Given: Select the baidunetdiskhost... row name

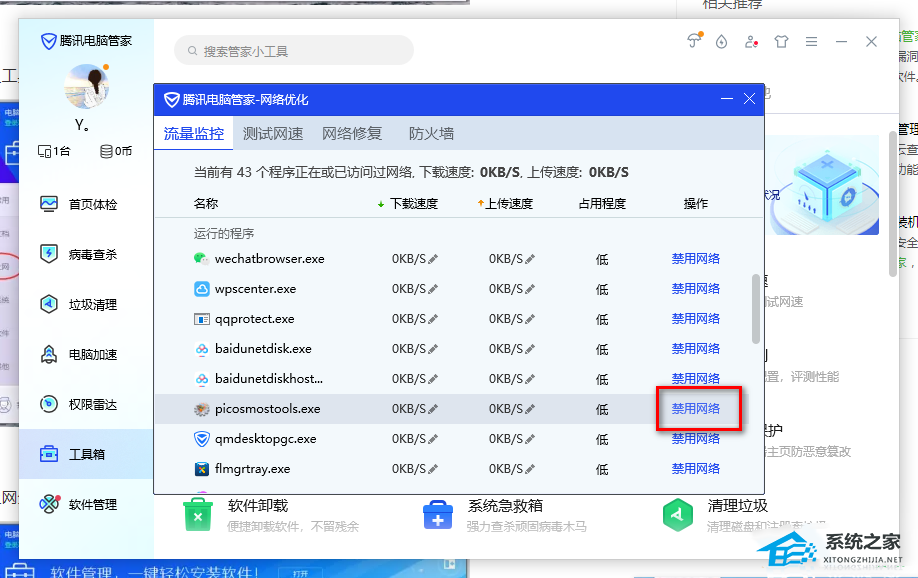Looking at the screenshot, I should (269, 379).
